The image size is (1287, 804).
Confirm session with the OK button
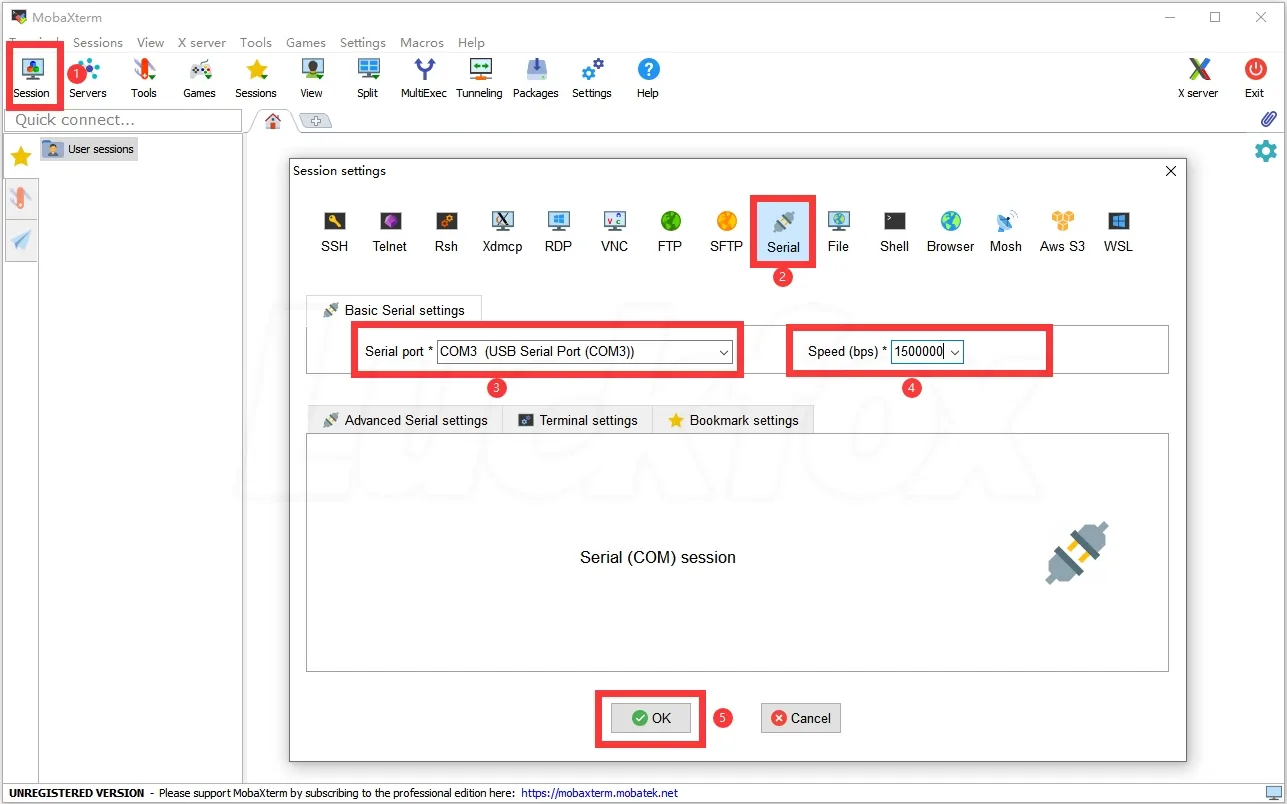[651, 718]
